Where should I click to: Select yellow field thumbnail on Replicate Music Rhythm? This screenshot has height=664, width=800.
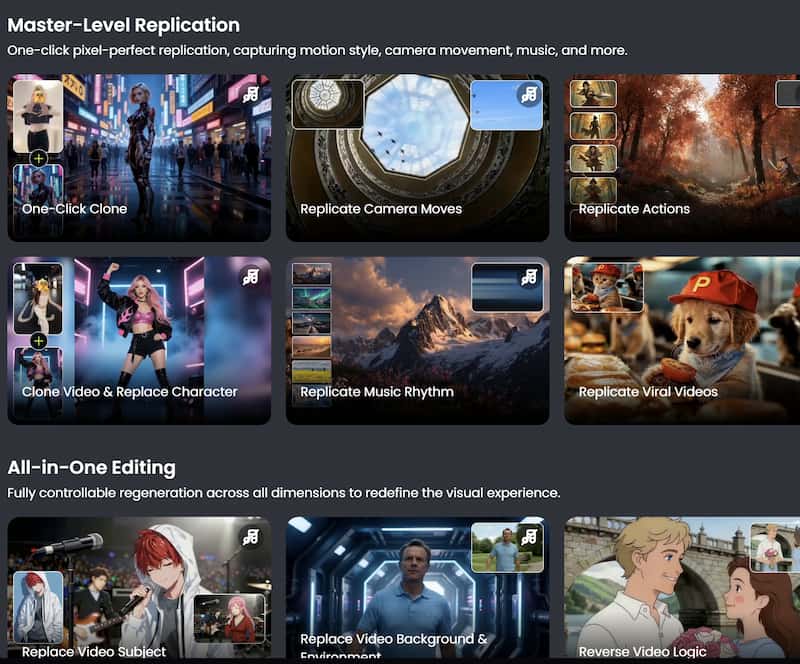tap(312, 372)
